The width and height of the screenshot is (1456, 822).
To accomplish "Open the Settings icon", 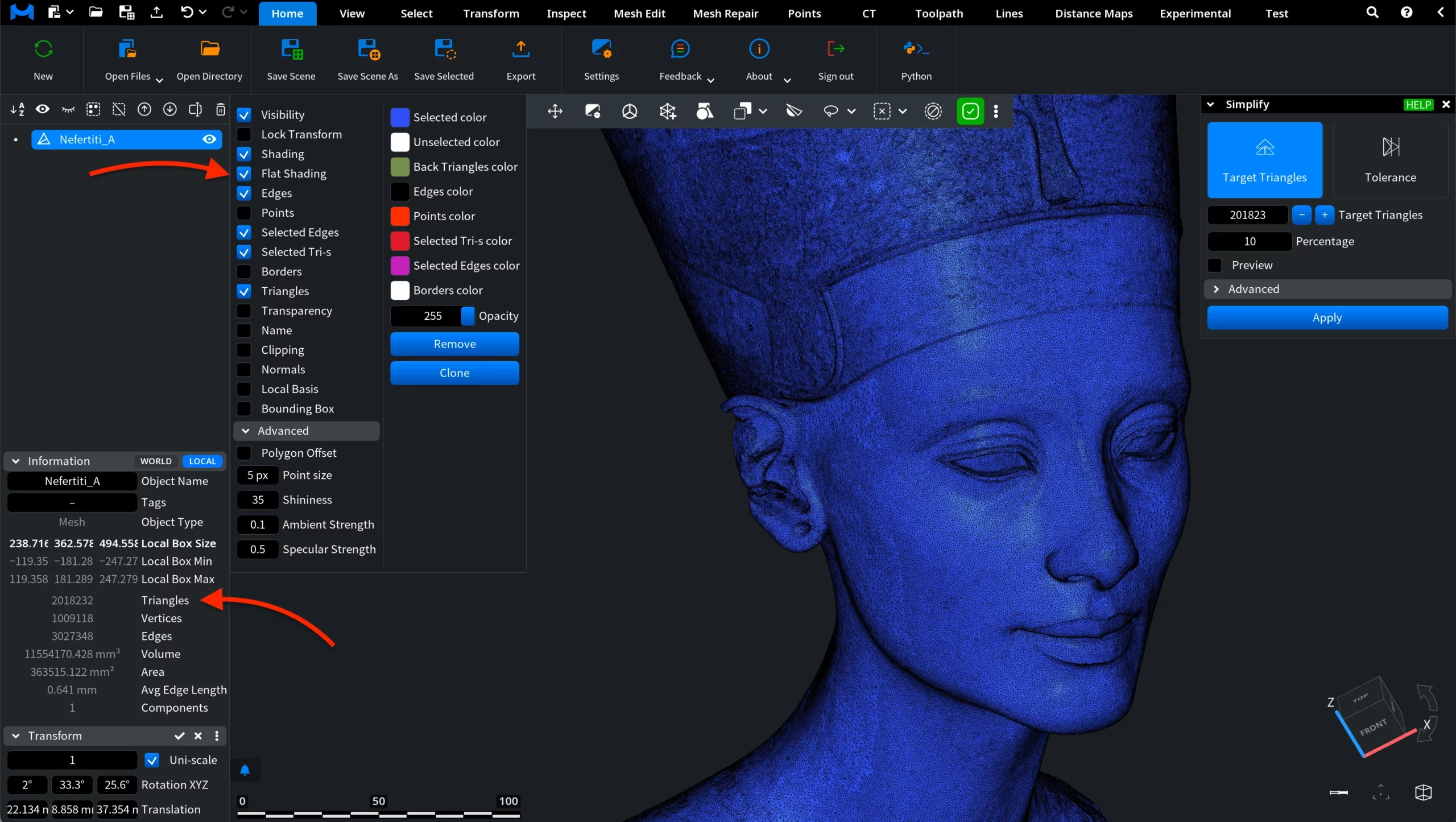I will coord(602,49).
